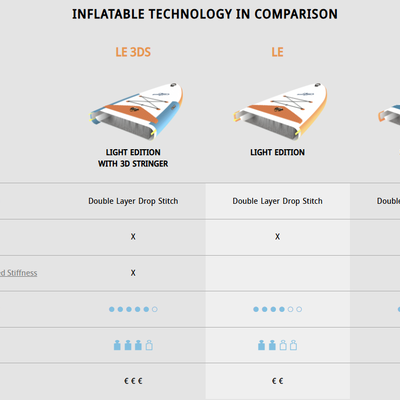Click the LE stiffness rating dots
Viewport: 400px width, 400px height.
[x=277, y=309]
